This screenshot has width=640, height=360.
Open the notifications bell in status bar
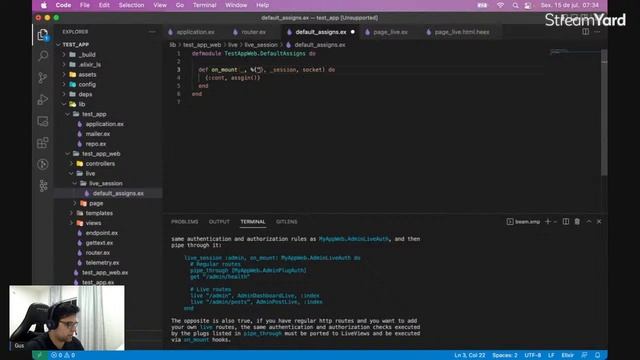click(x=597, y=355)
